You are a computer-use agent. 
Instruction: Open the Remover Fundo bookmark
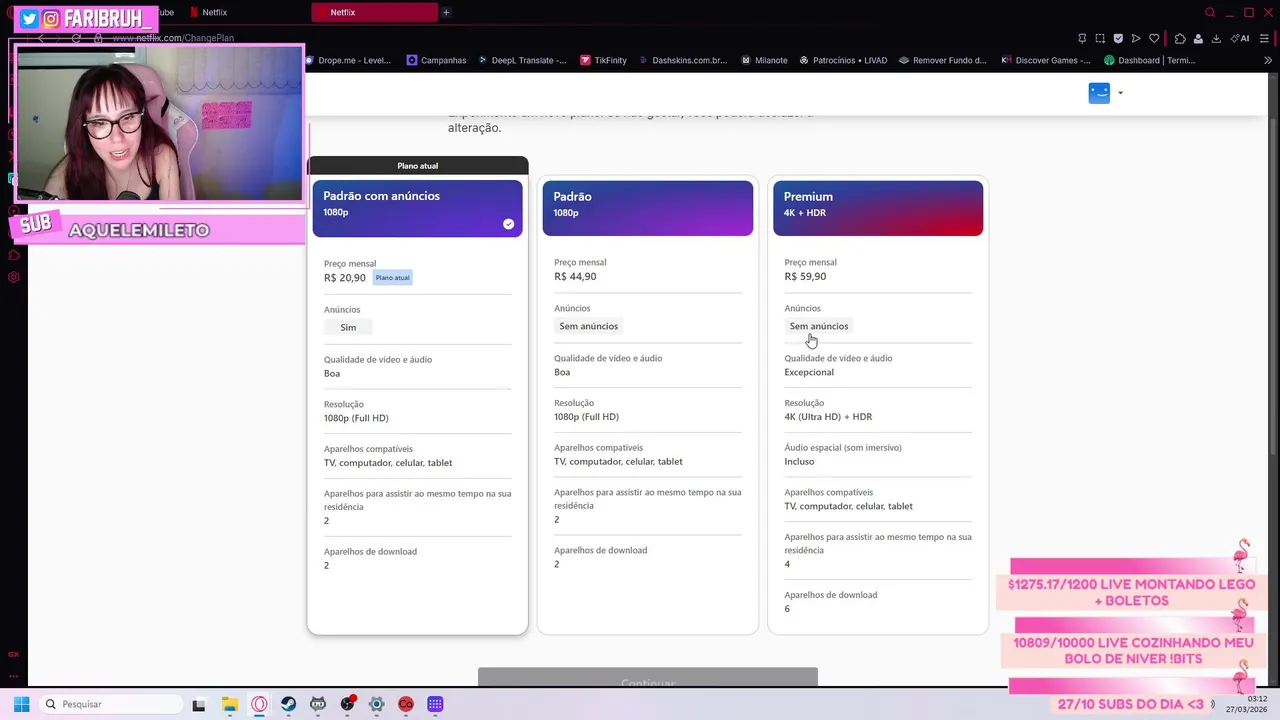(942, 60)
